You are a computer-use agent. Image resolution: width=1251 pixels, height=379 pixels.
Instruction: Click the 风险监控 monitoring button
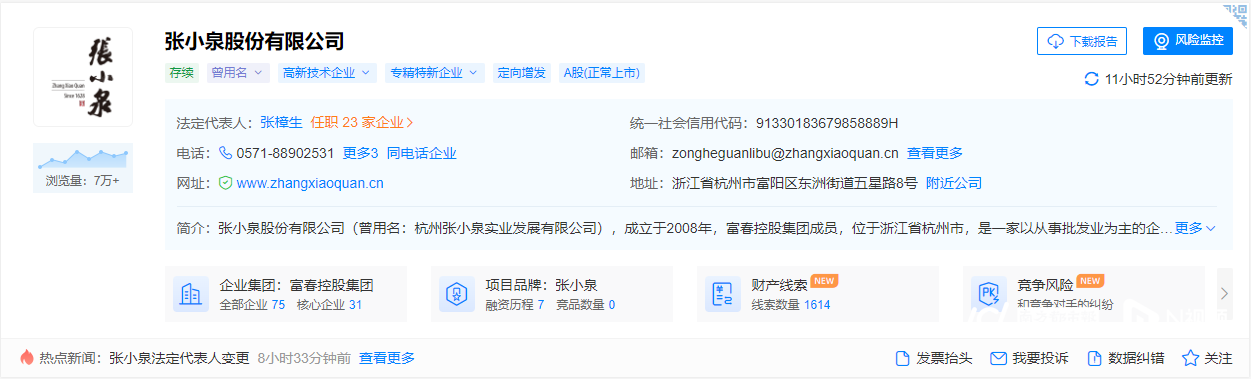(1187, 41)
